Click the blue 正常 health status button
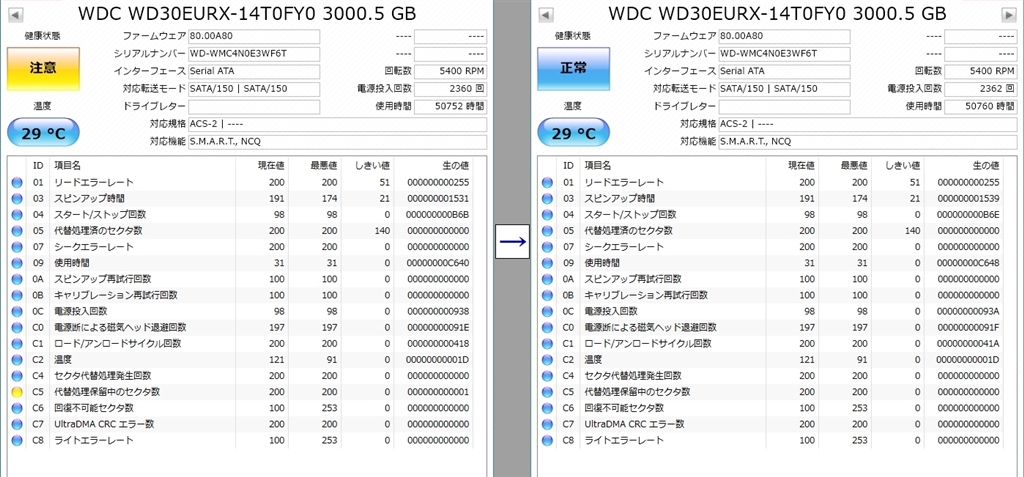 pos(573,69)
